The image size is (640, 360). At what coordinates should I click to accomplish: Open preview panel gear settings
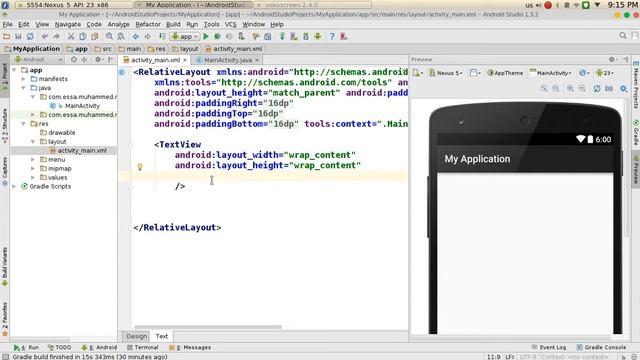613,60
